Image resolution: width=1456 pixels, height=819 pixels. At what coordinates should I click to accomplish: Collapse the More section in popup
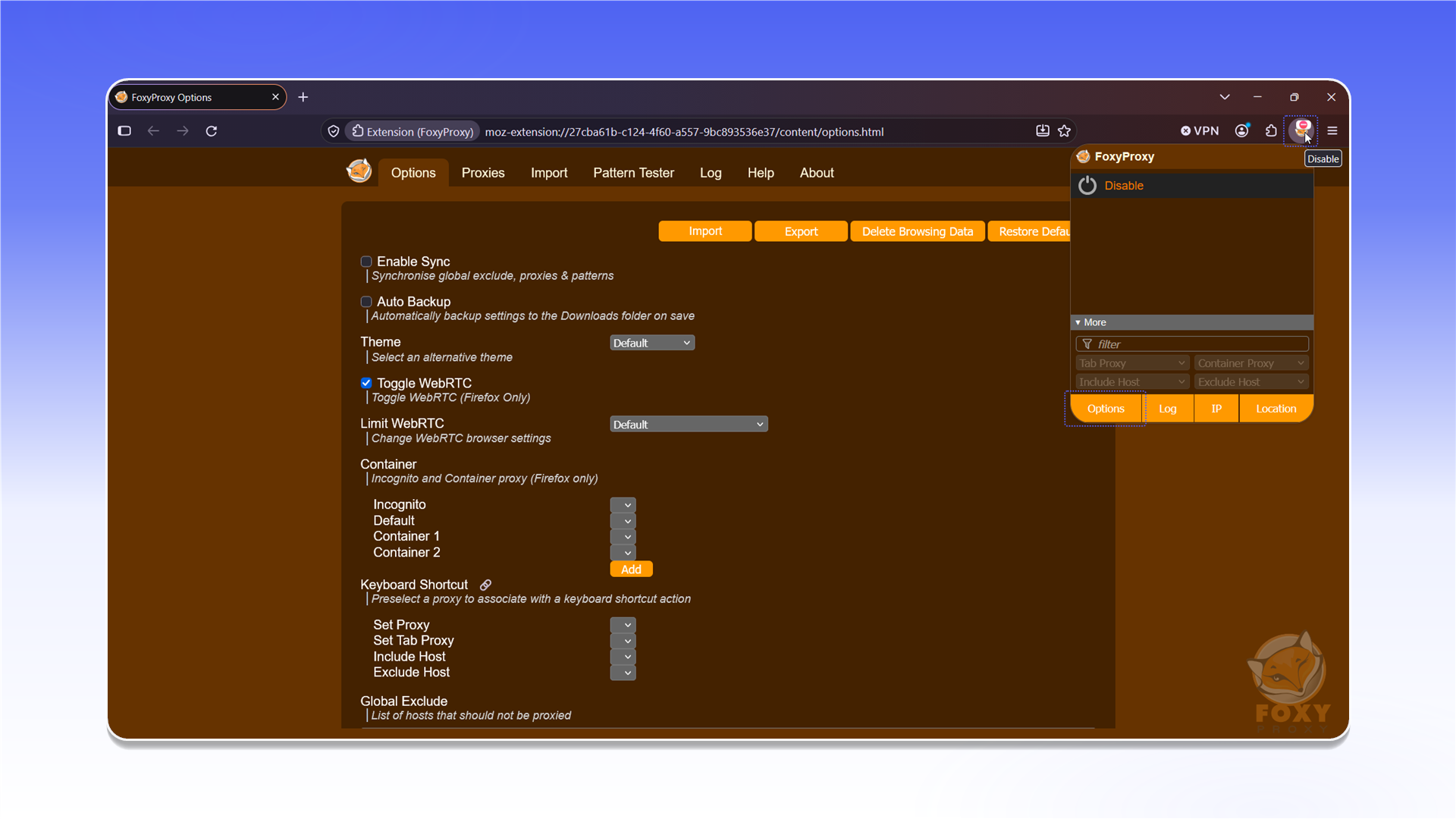(x=1191, y=322)
